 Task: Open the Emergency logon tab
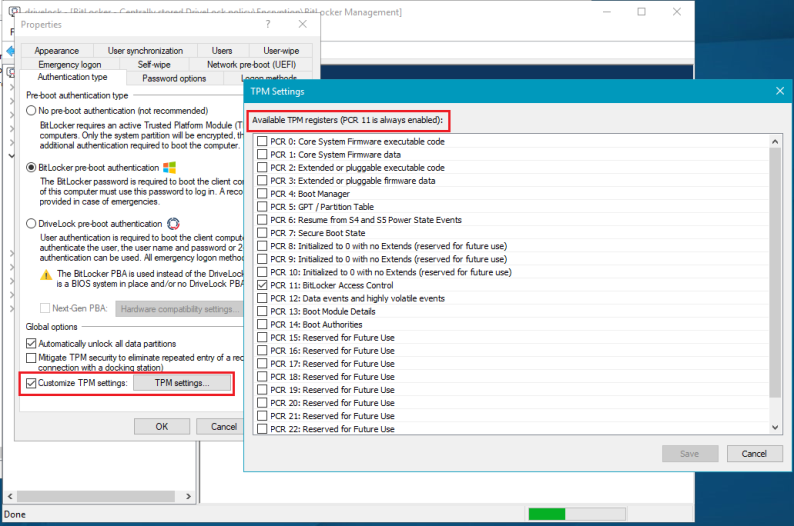click(72, 64)
